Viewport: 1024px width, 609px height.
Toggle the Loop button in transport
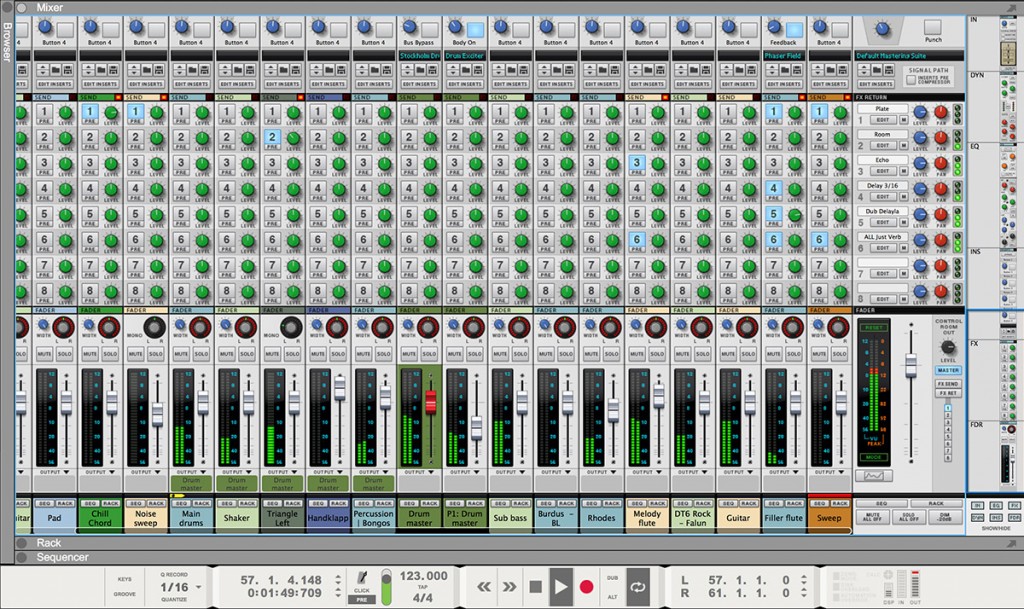637,587
